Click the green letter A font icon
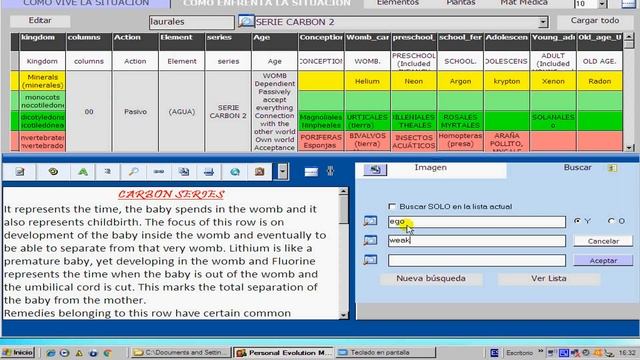The height and width of the screenshot is (360, 640). coord(83,172)
